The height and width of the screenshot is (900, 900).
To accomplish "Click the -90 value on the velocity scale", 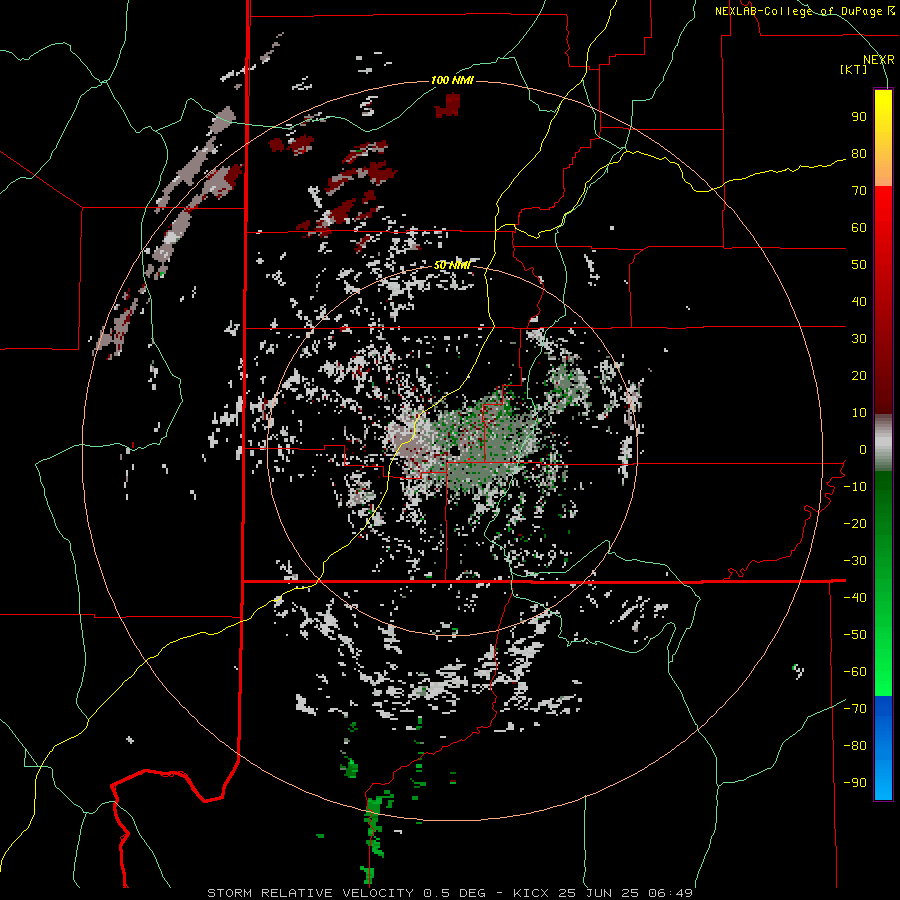I will (855, 783).
